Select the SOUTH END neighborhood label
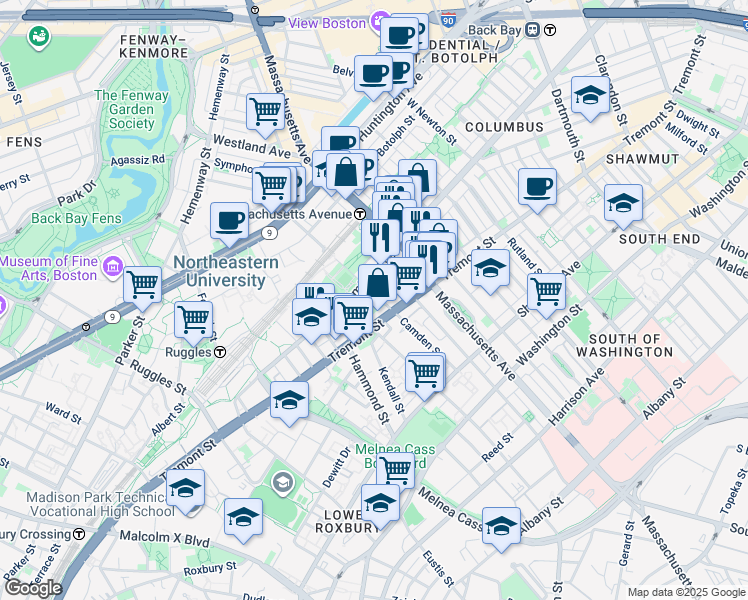Image resolution: width=748 pixels, height=600 pixels. (x=659, y=238)
